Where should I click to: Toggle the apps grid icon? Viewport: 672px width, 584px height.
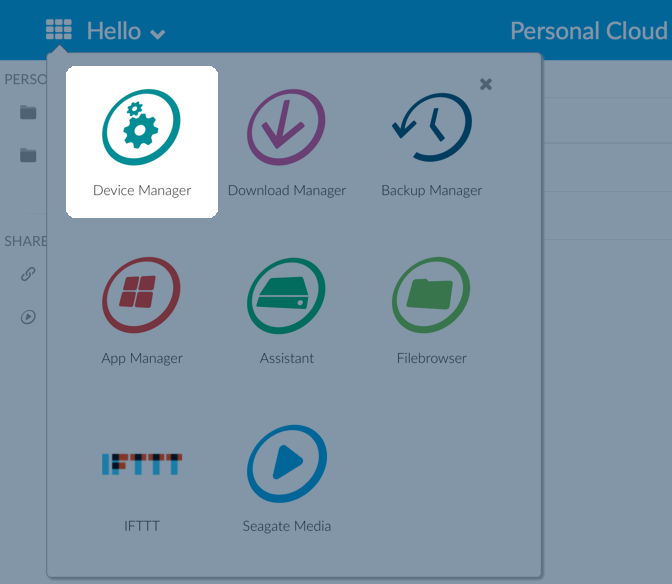59,31
